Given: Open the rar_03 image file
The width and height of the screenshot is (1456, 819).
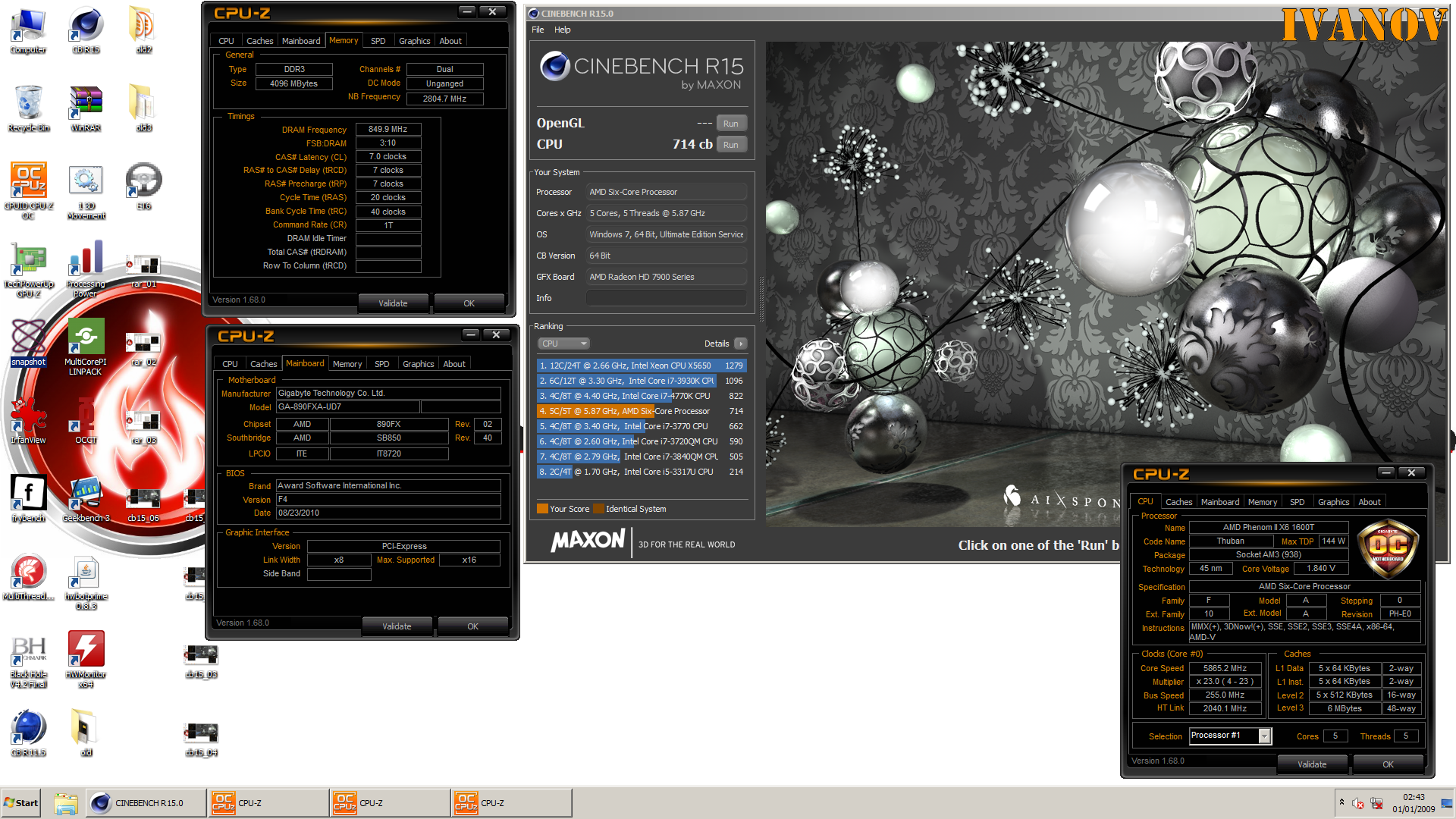Looking at the screenshot, I should [x=143, y=427].
